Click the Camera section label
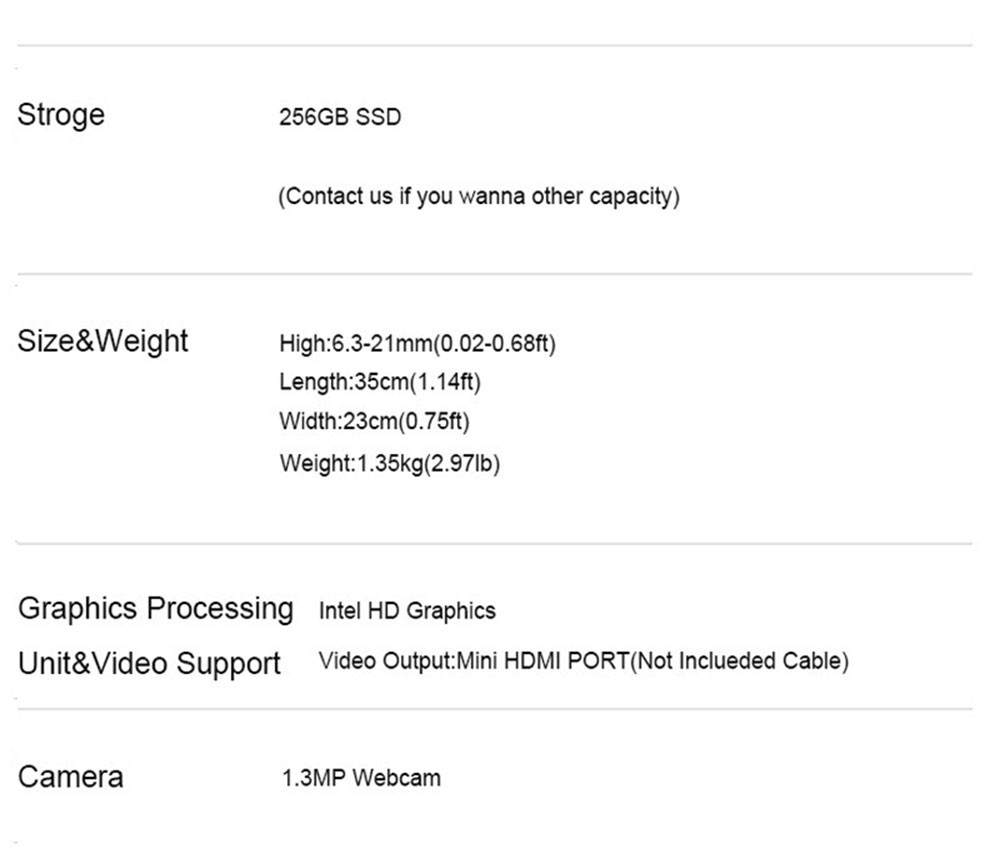Screen dimensions: 1000x849 [x=71, y=777]
